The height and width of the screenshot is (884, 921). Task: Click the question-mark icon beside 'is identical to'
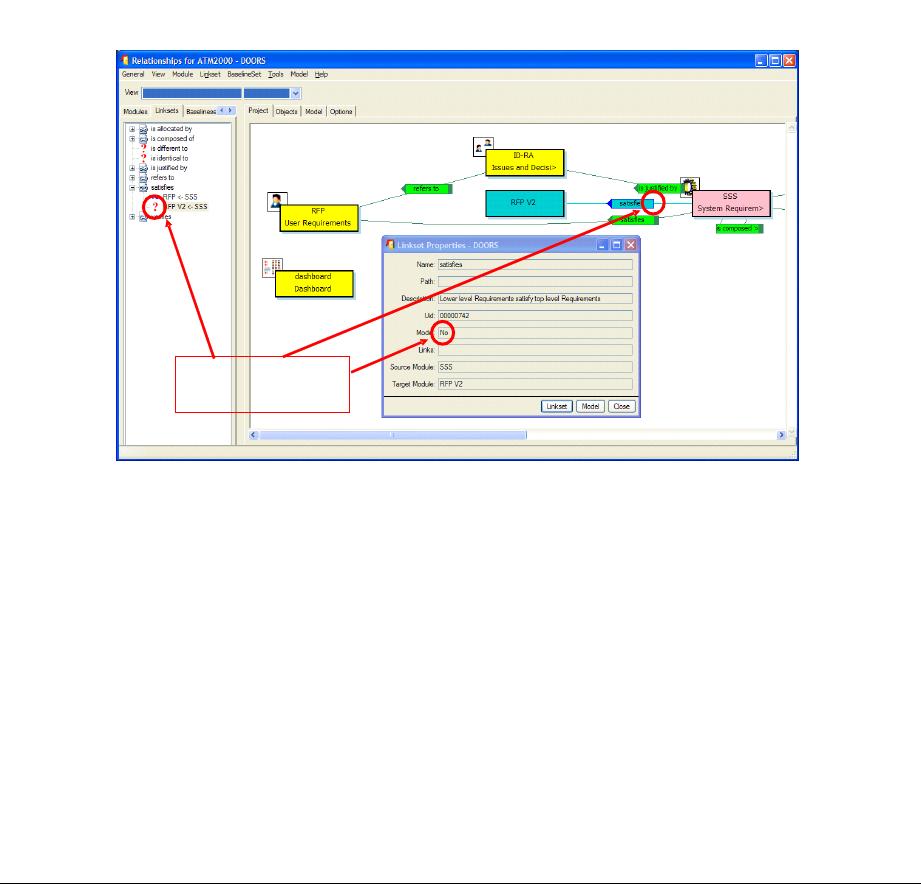143,159
